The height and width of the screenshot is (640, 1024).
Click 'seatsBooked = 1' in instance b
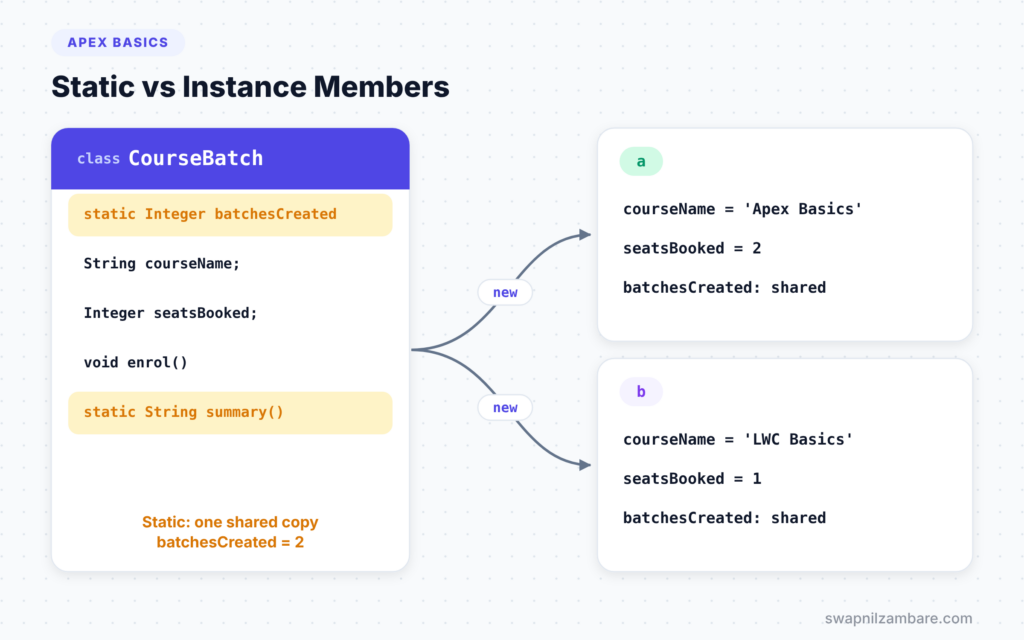[692, 479]
